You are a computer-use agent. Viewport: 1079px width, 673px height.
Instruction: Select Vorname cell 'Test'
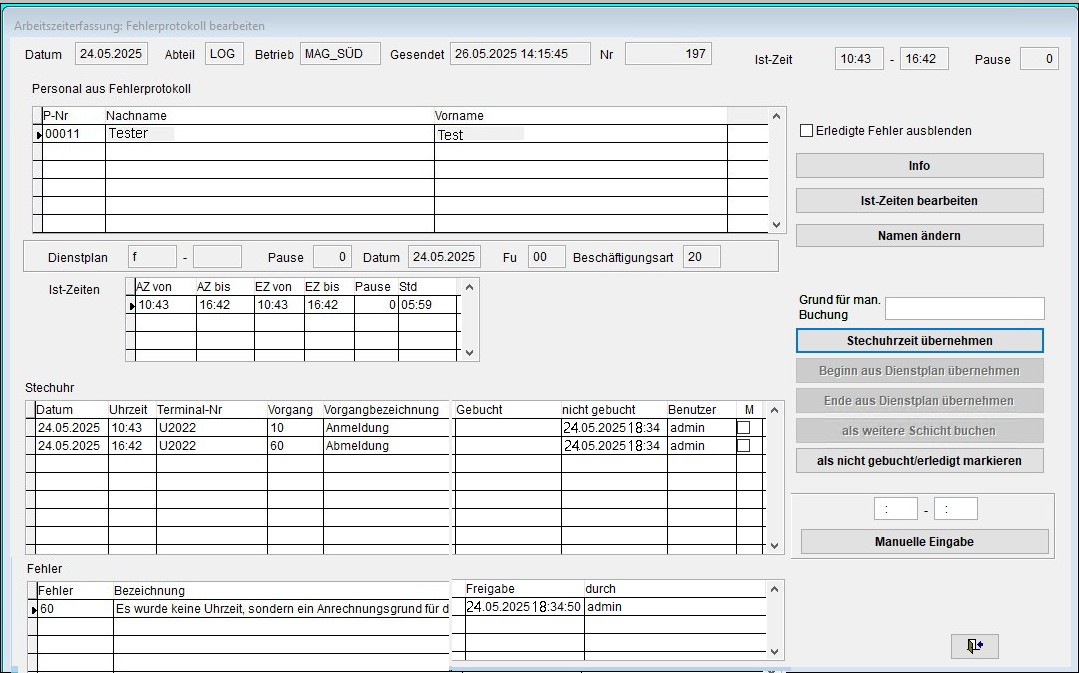click(581, 134)
